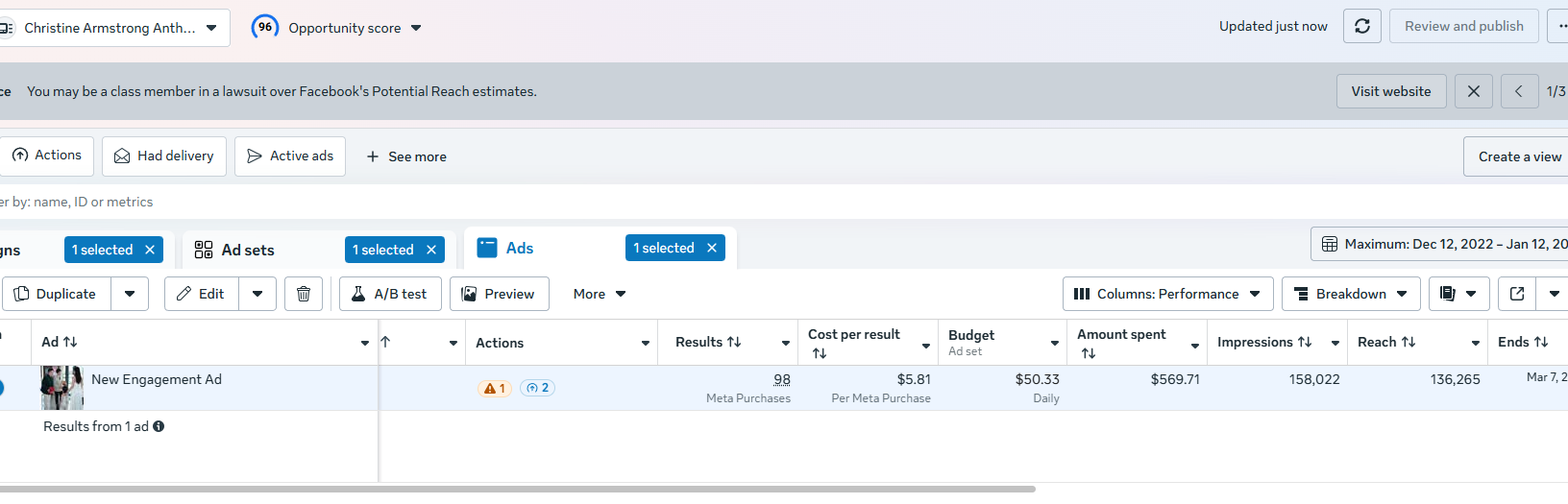Go to previous notification arrow
The height and width of the screenshot is (504, 1568).
pyautogui.click(x=1519, y=91)
